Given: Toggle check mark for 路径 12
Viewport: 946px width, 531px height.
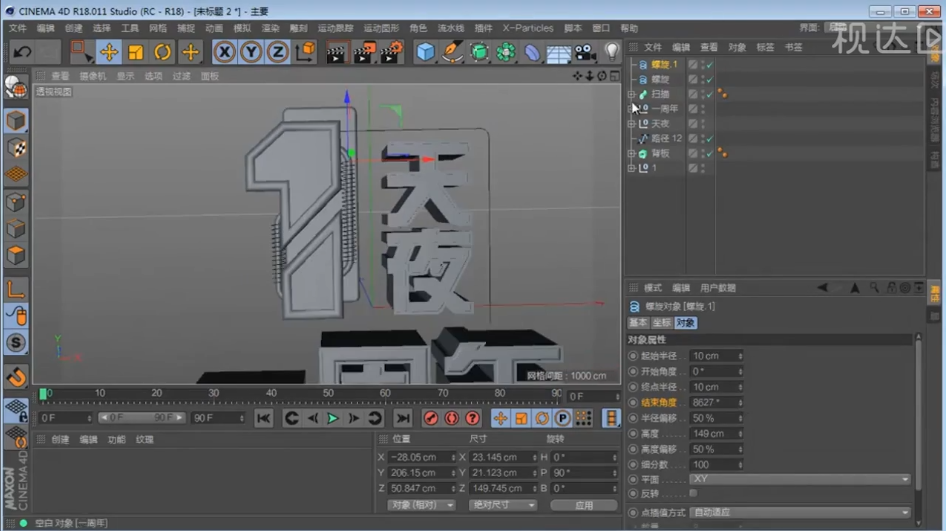Looking at the screenshot, I should pyautogui.click(x=710, y=139).
